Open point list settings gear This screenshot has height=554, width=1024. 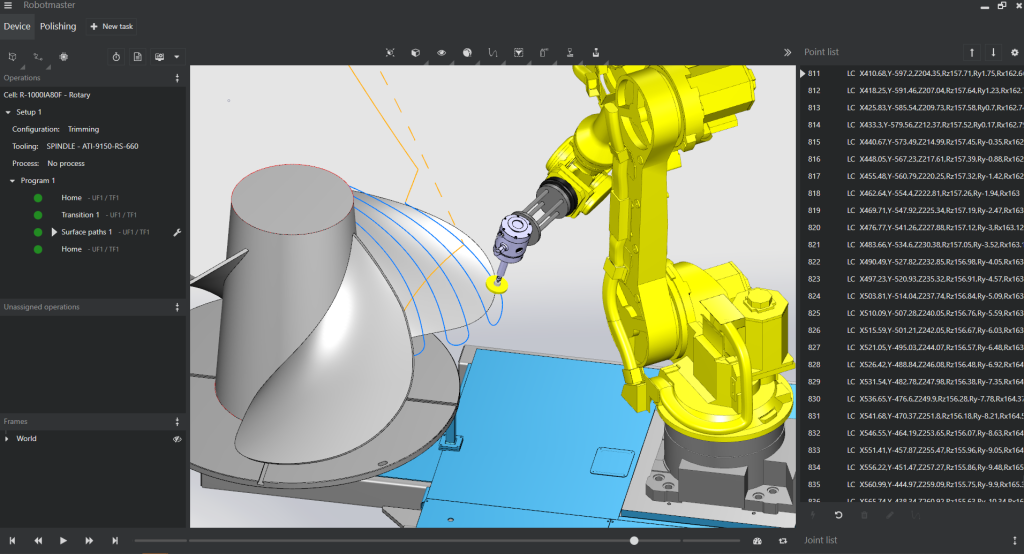(1014, 52)
